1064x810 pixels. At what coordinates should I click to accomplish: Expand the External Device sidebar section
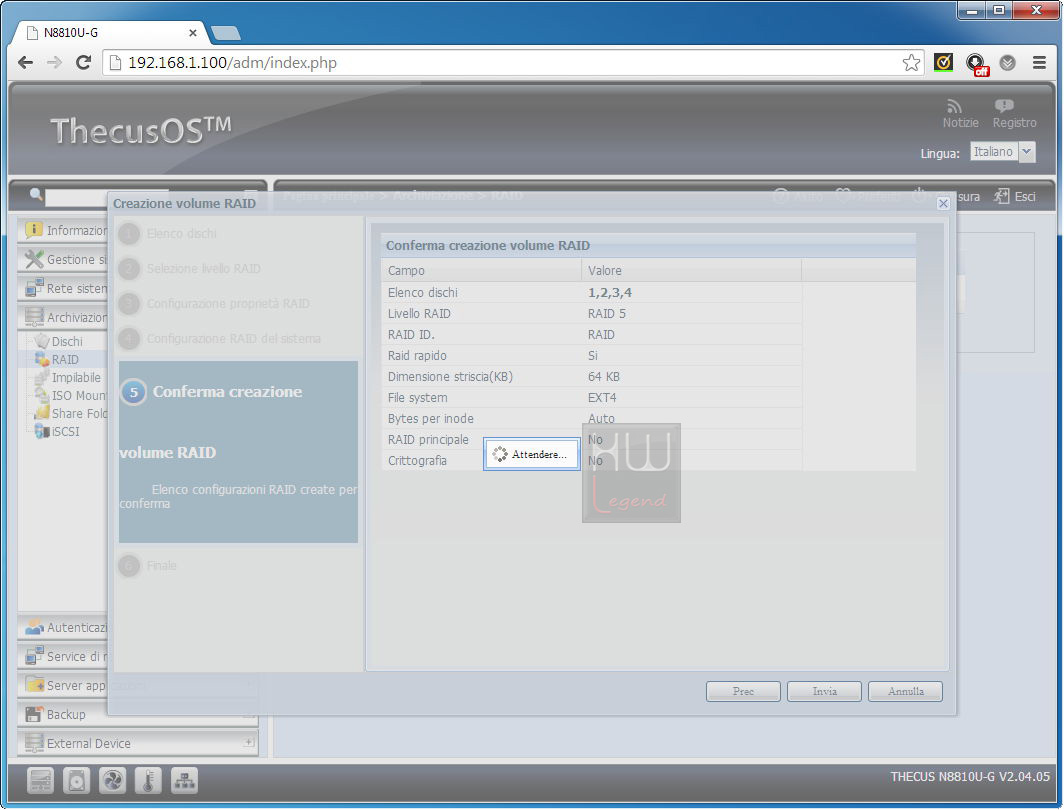coord(138,744)
